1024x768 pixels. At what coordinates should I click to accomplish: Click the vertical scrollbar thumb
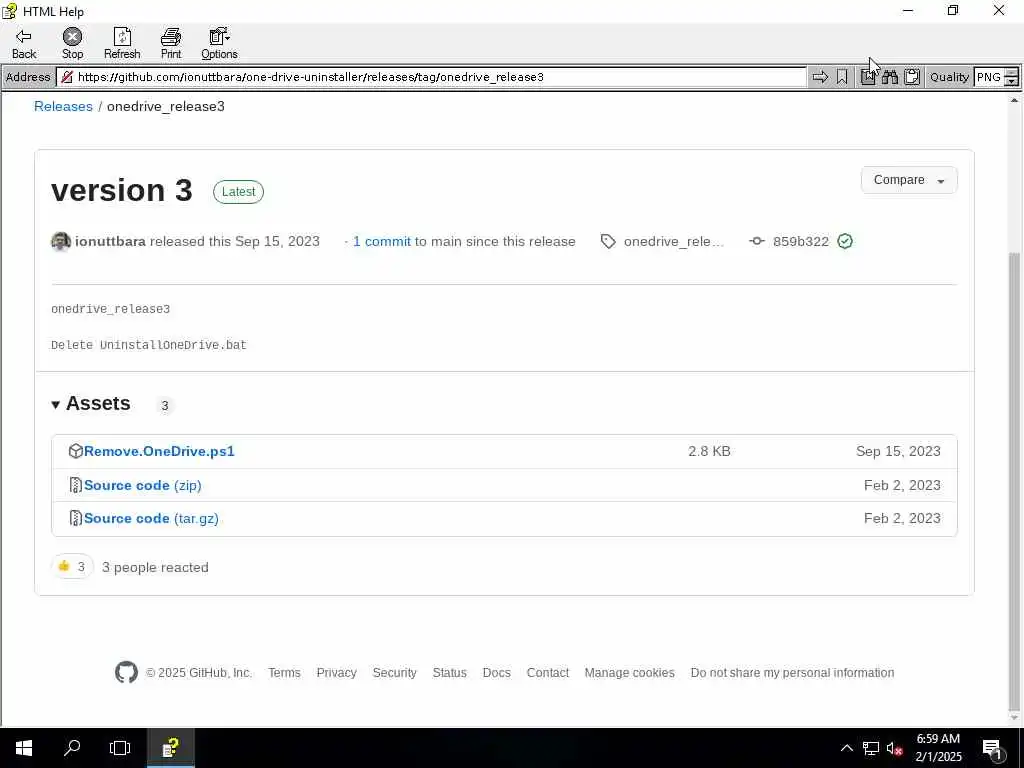1014,483
